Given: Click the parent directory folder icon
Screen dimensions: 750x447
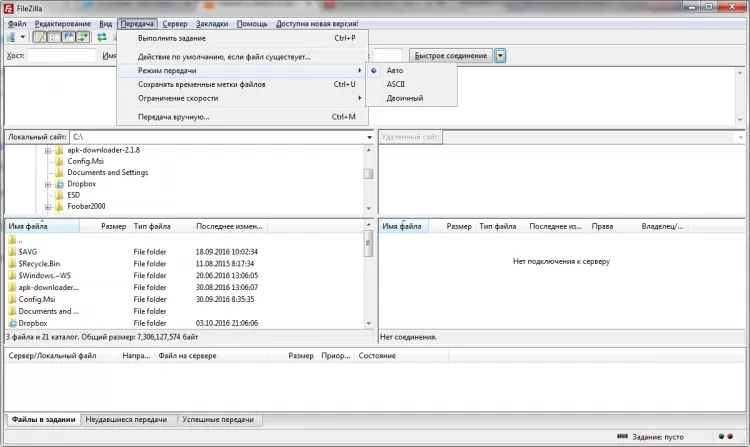Looking at the screenshot, I should (12, 240).
